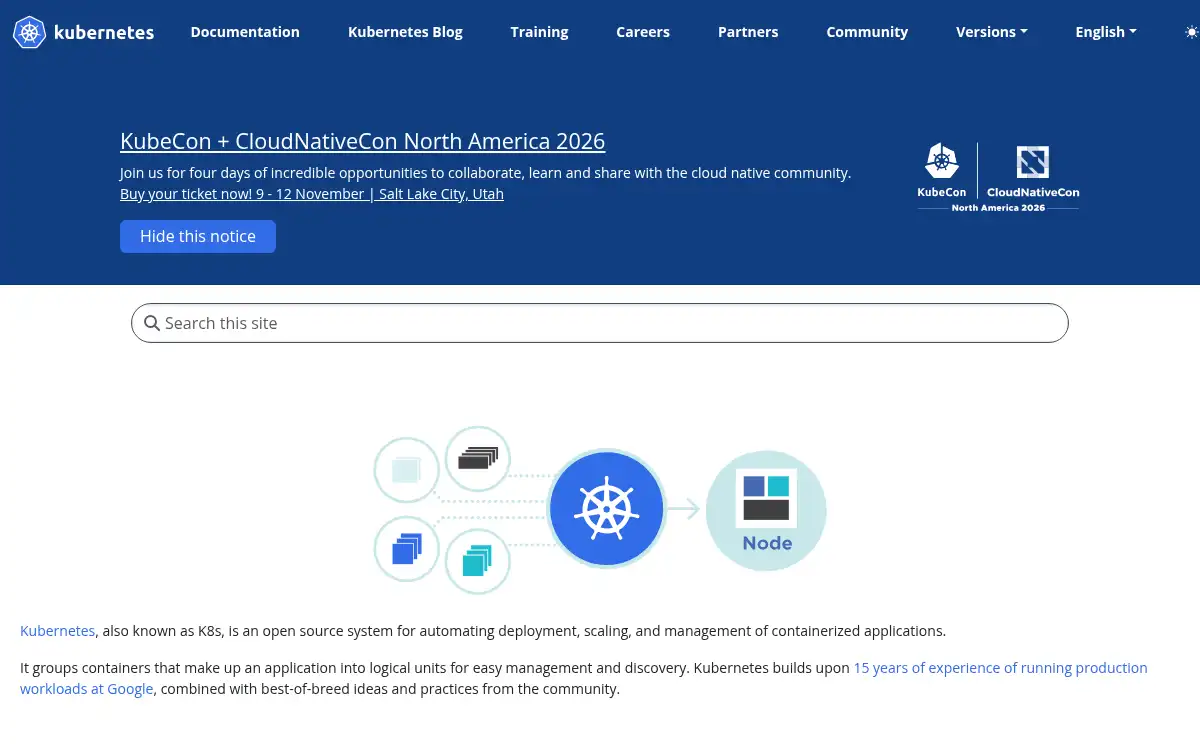Click the pale faded containers circle icon
The image size is (1200, 750).
coord(406,469)
